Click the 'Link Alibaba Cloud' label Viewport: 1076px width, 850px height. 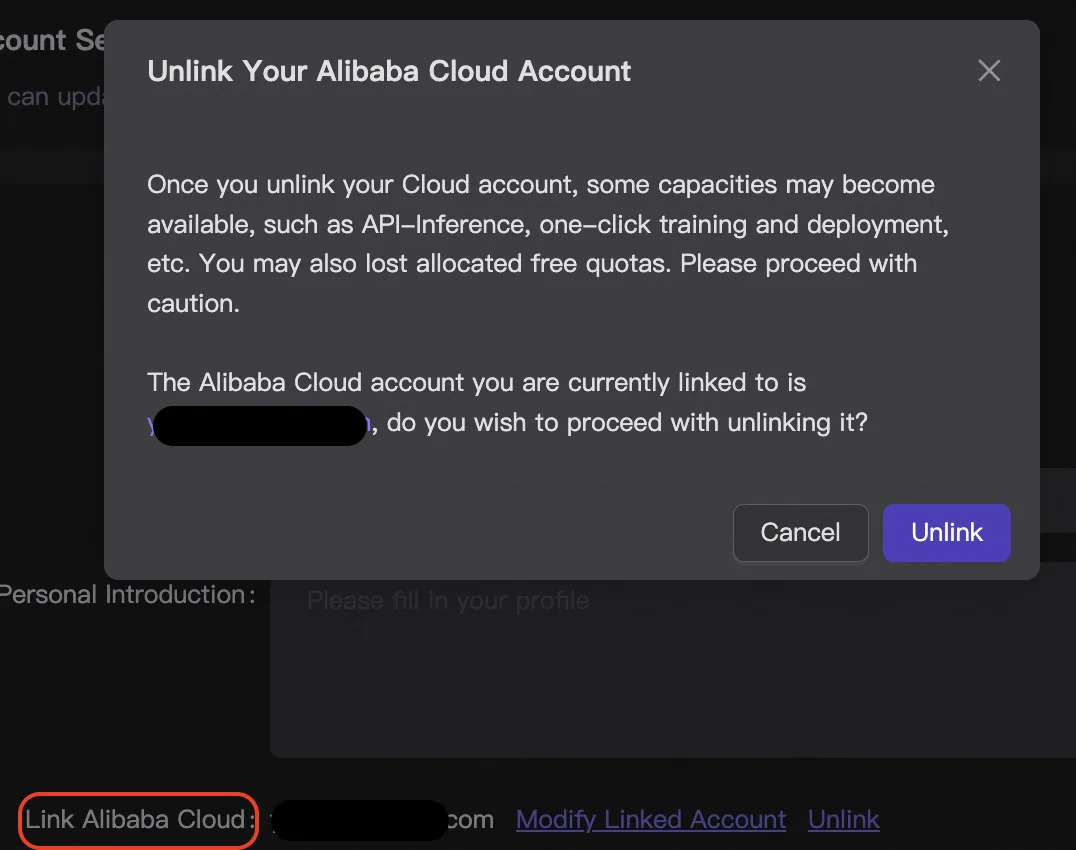coord(135,820)
